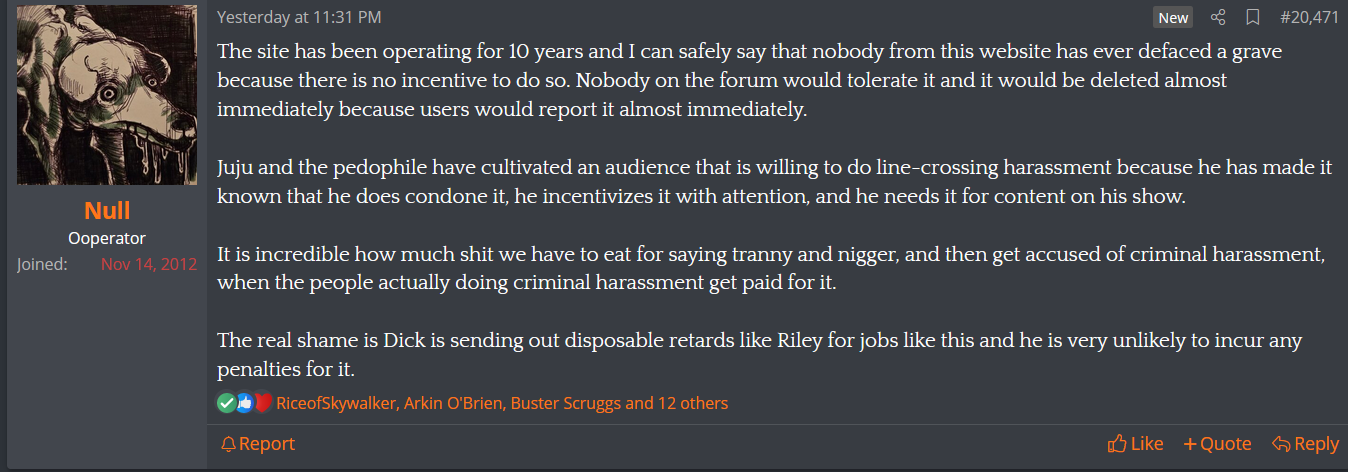
Task: Click the green checkmark reaction icon
Action: [x=226, y=403]
